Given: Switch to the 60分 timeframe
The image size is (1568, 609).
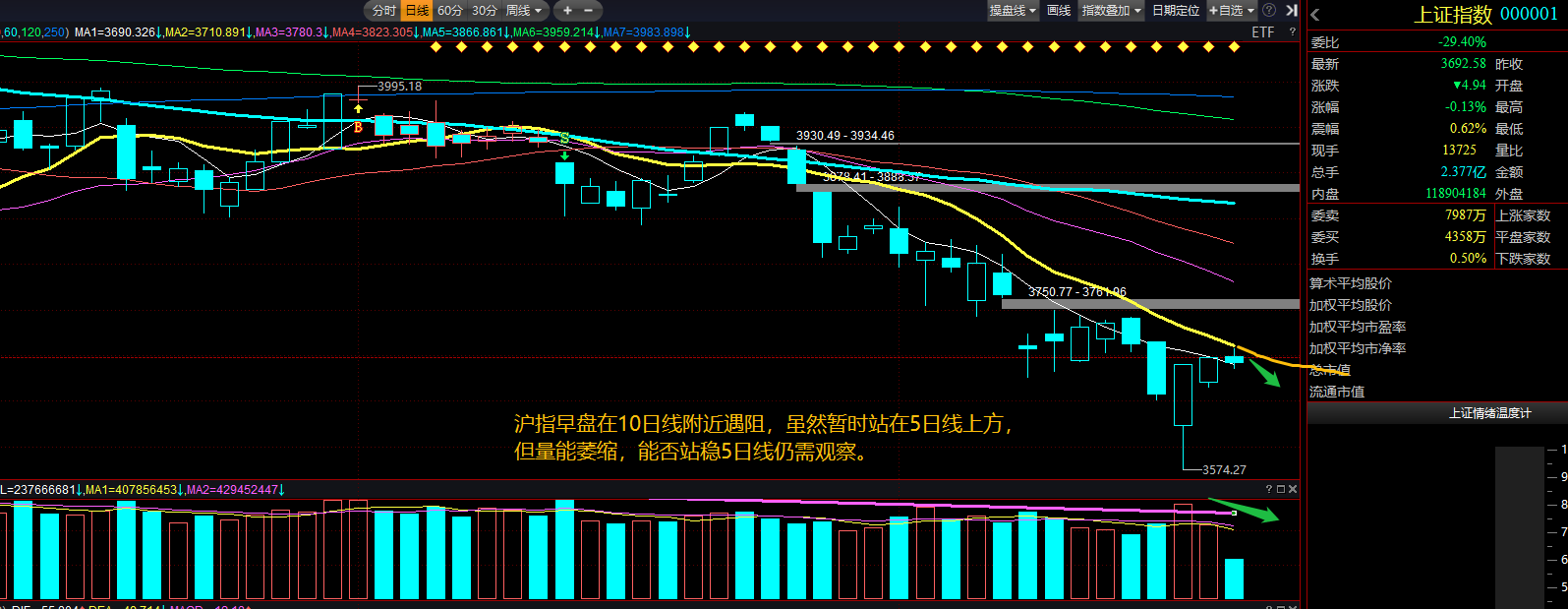Looking at the screenshot, I should tap(450, 11).
